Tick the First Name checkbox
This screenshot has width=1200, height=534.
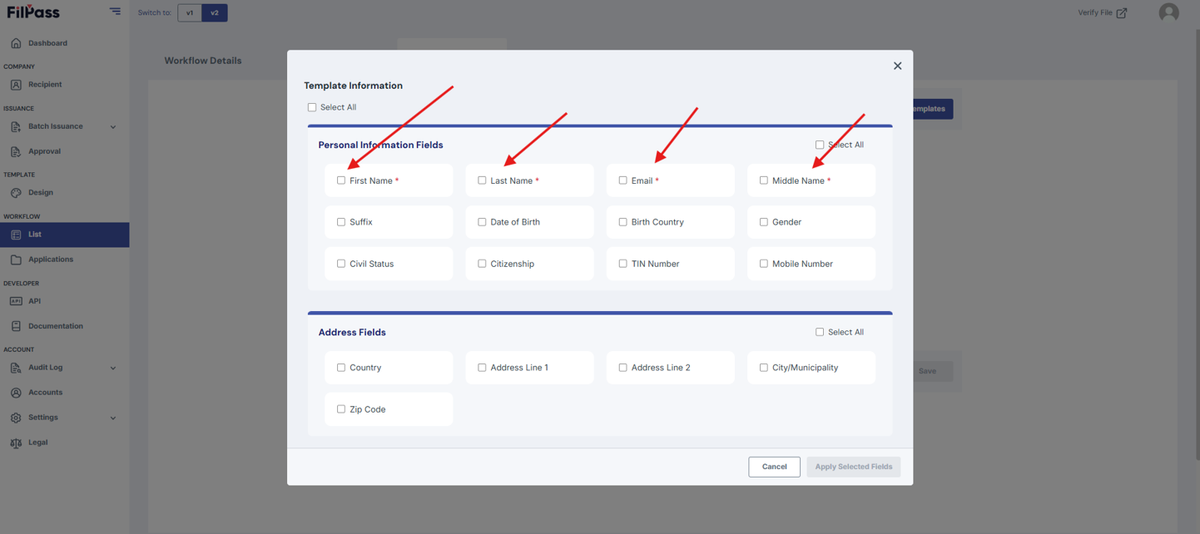pos(341,180)
